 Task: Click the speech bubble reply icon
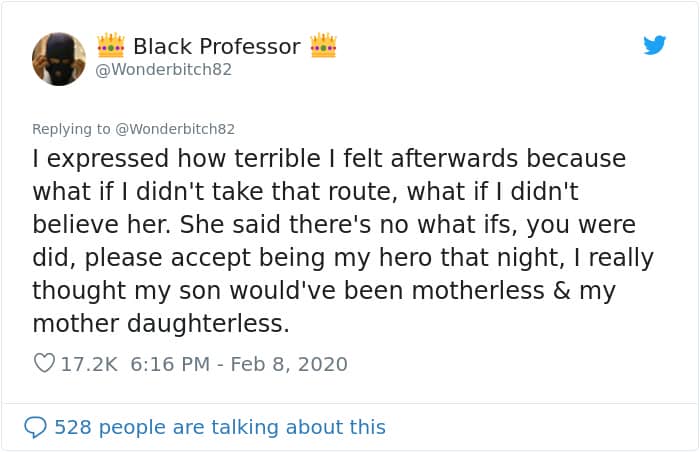[x=35, y=427]
